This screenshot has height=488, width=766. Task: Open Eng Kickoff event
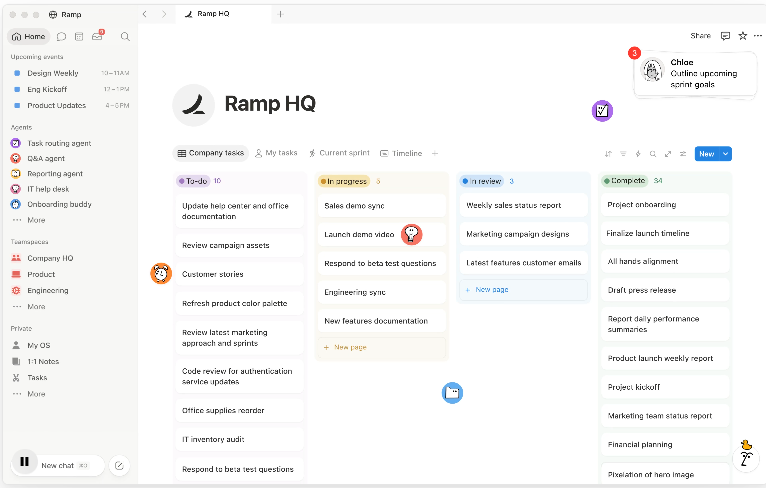(71, 89)
